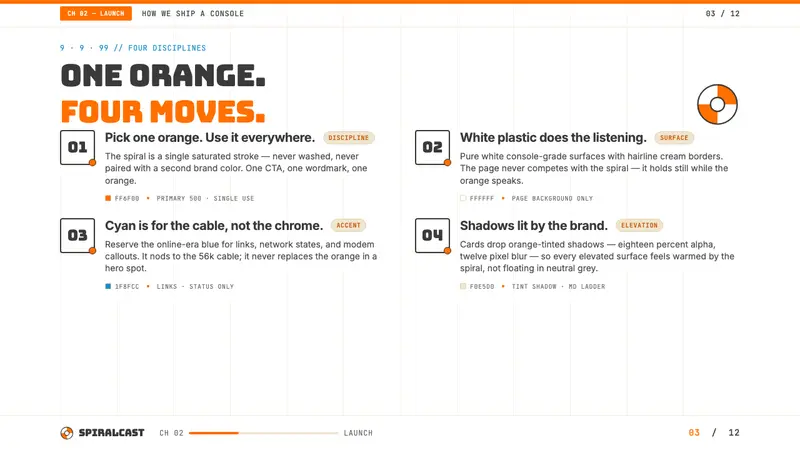Click the Spiralcast spiral icon in the footer
This screenshot has width=800, height=450.
pos(67,433)
